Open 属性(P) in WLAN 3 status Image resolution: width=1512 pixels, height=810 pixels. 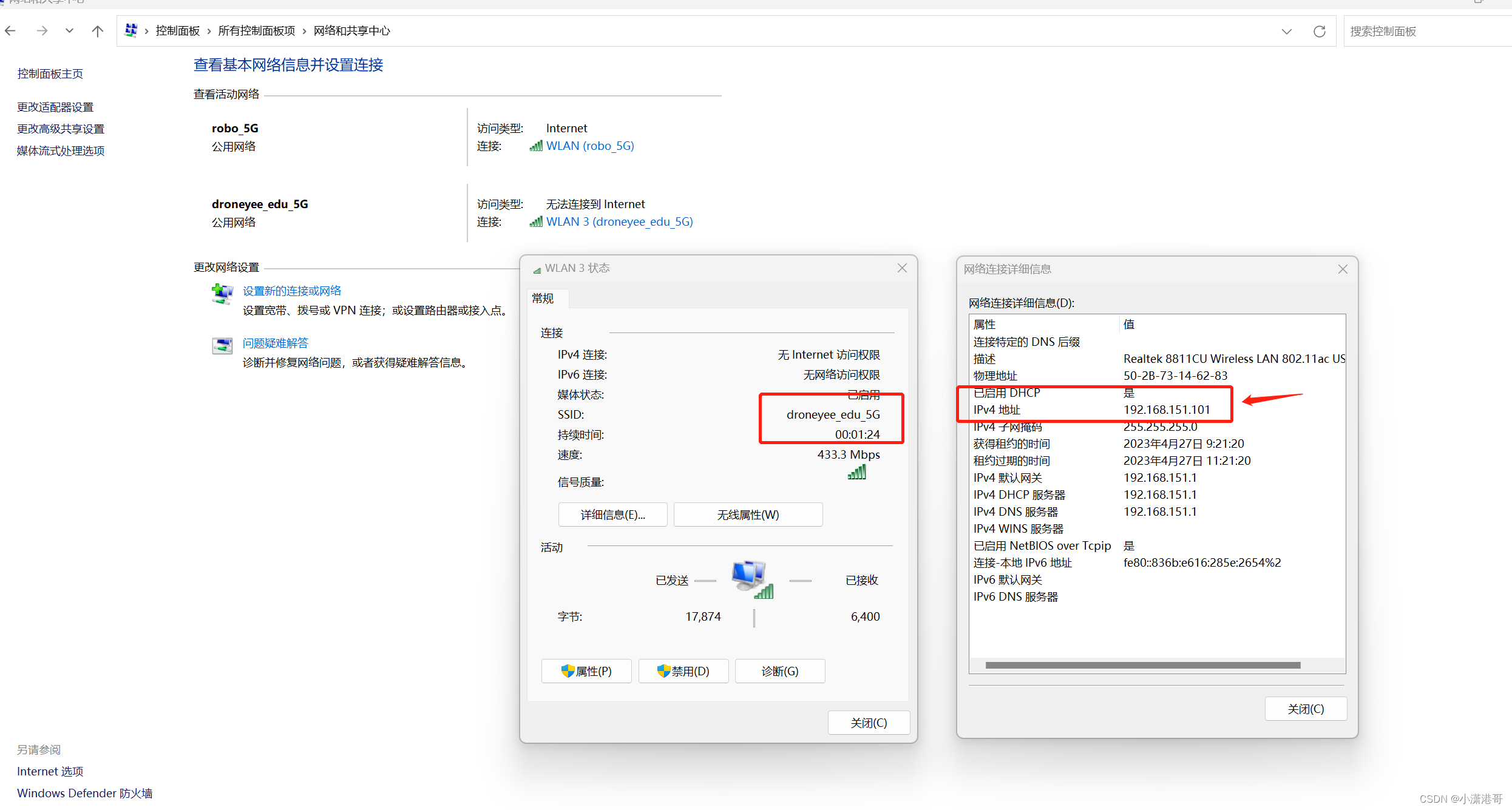pos(586,671)
